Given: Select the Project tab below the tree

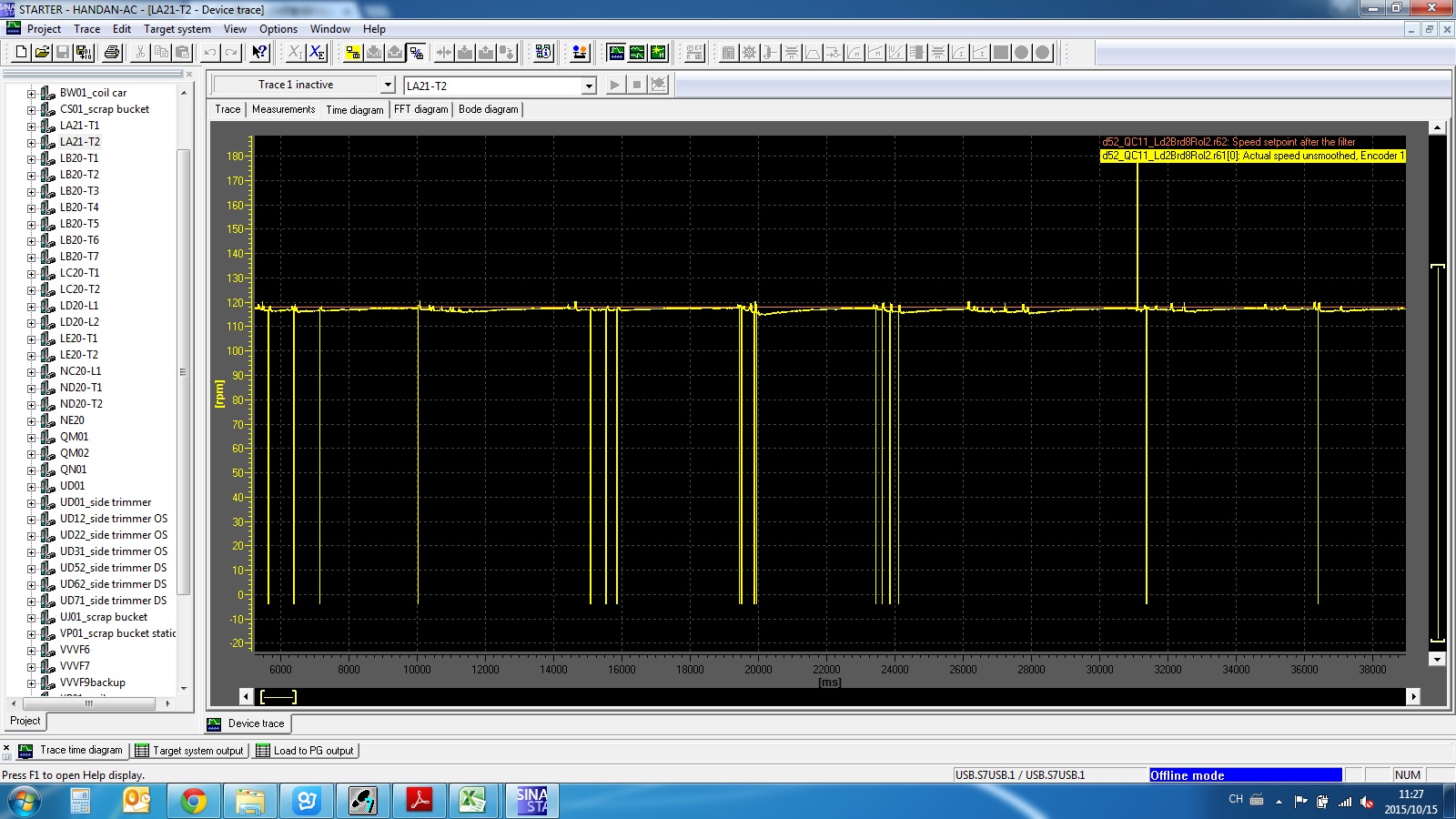Looking at the screenshot, I should point(25,721).
